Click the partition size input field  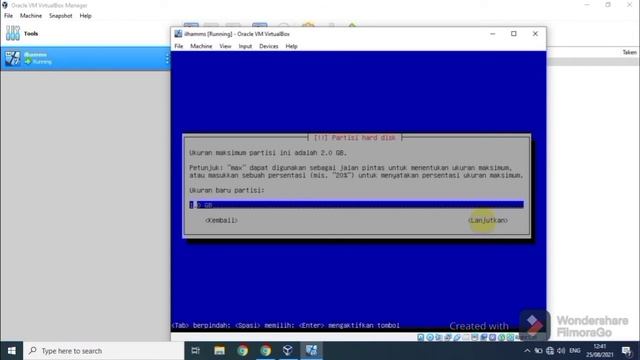pyautogui.click(x=356, y=204)
